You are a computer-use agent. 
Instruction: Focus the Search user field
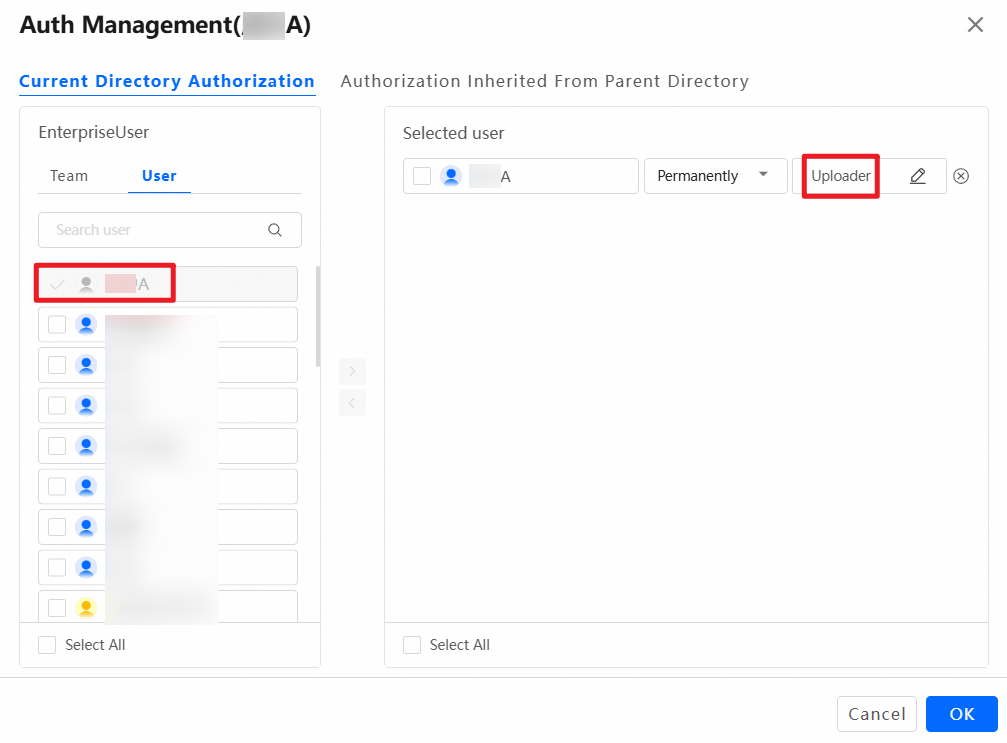(170, 230)
